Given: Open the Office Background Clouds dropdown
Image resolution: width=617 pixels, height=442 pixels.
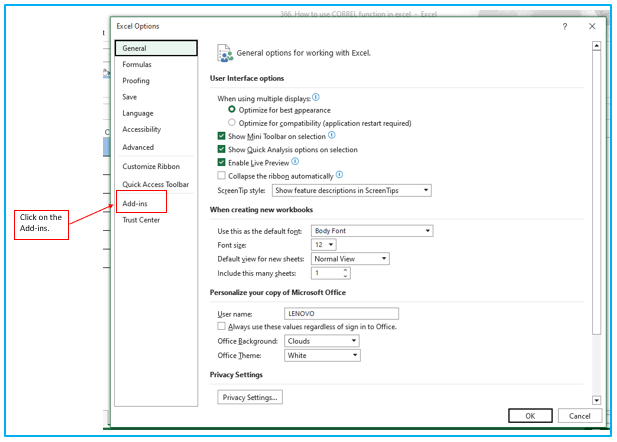Looking at the screenshot, I should point(321,341).
